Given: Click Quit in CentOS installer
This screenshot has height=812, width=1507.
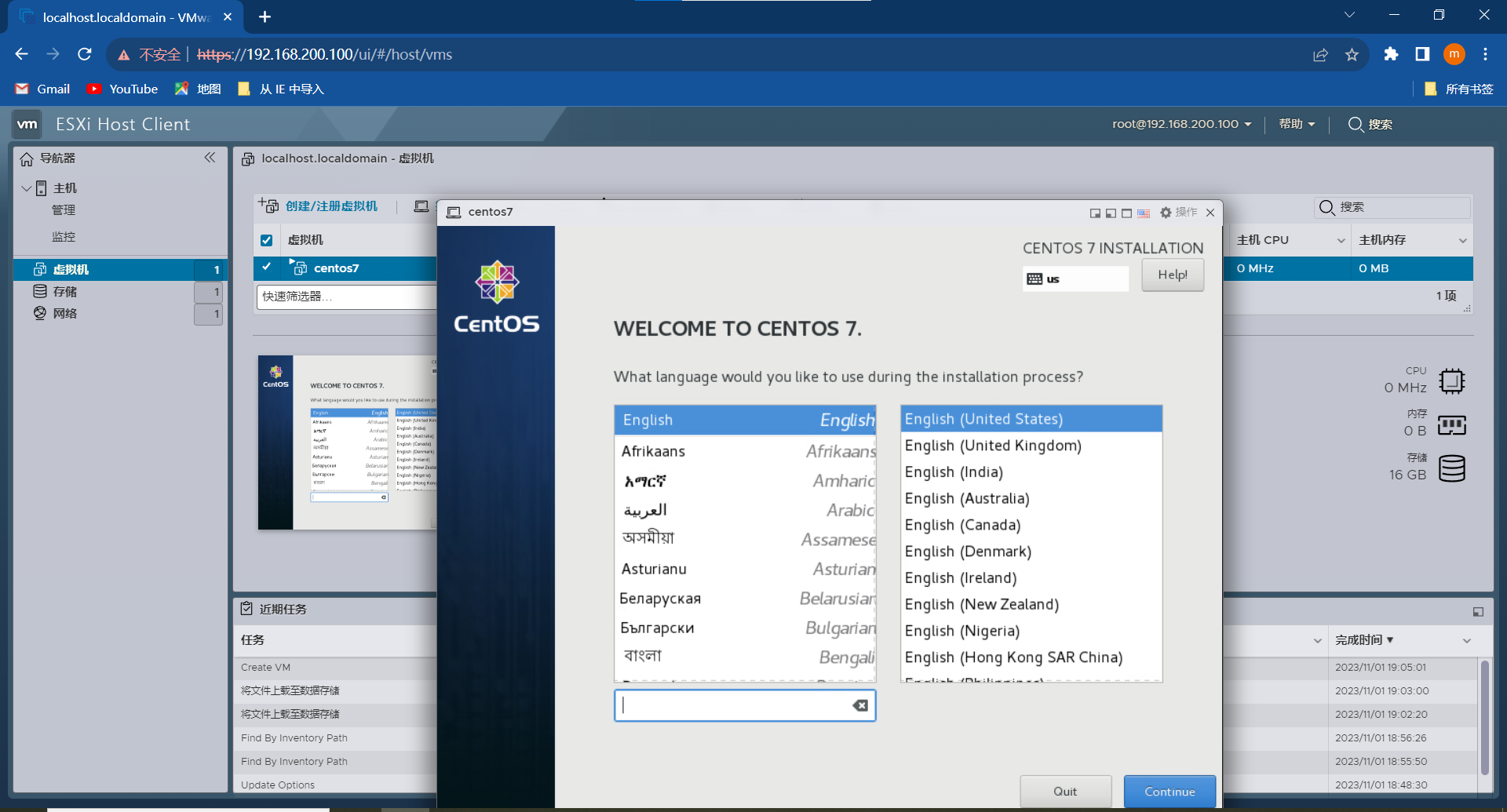Looking at the screenshot, I should (x=1065, y=791).
